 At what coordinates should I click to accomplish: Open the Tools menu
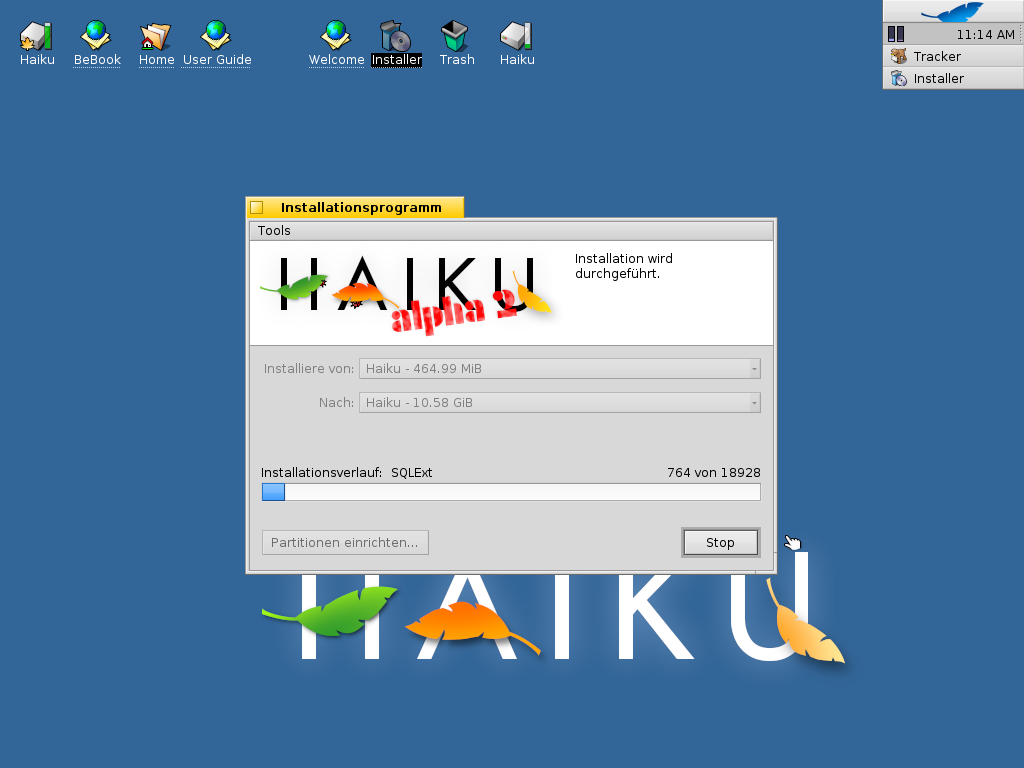pyautogui.click(x=274, y=231)
